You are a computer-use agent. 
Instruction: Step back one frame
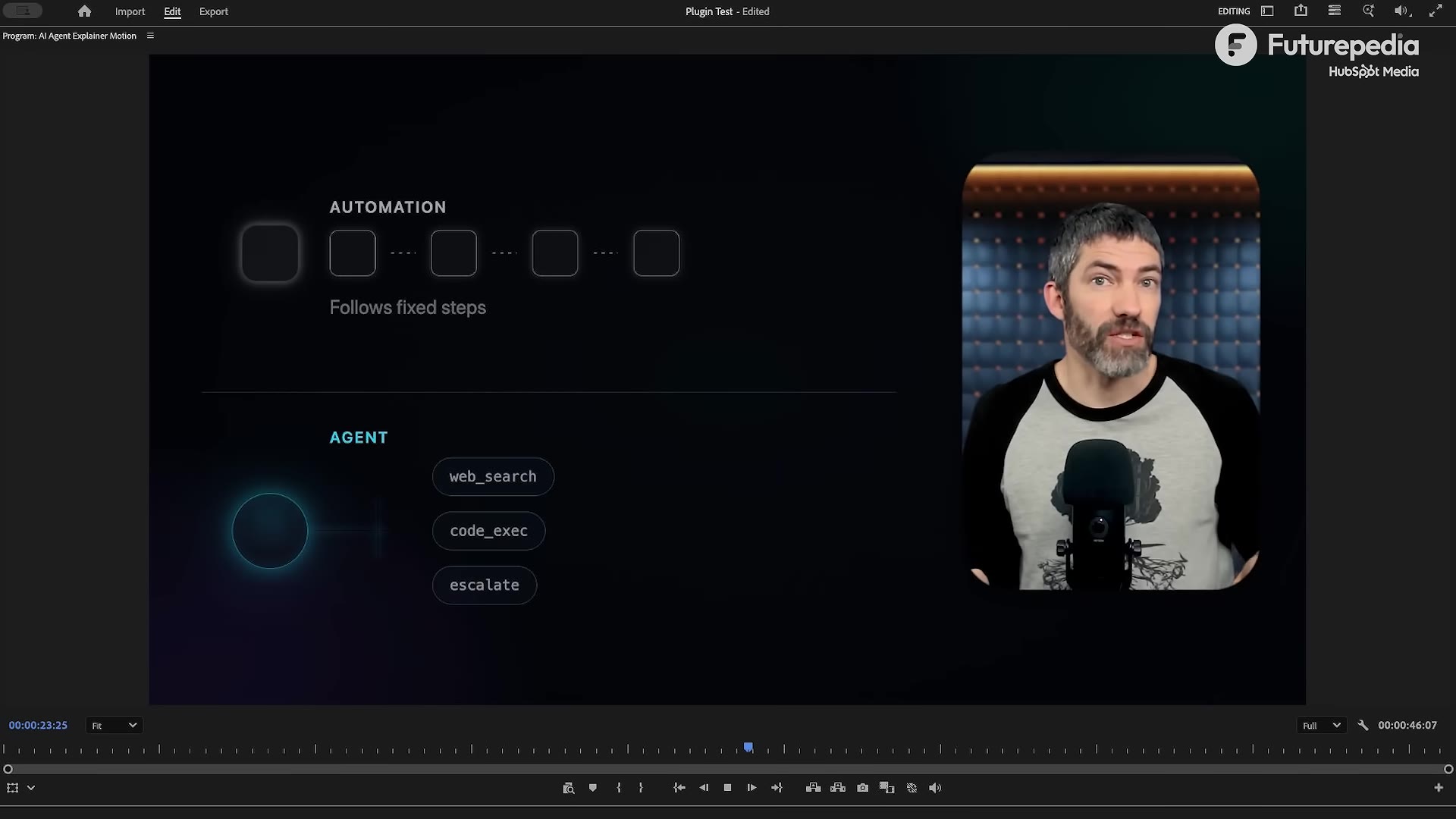704,788
